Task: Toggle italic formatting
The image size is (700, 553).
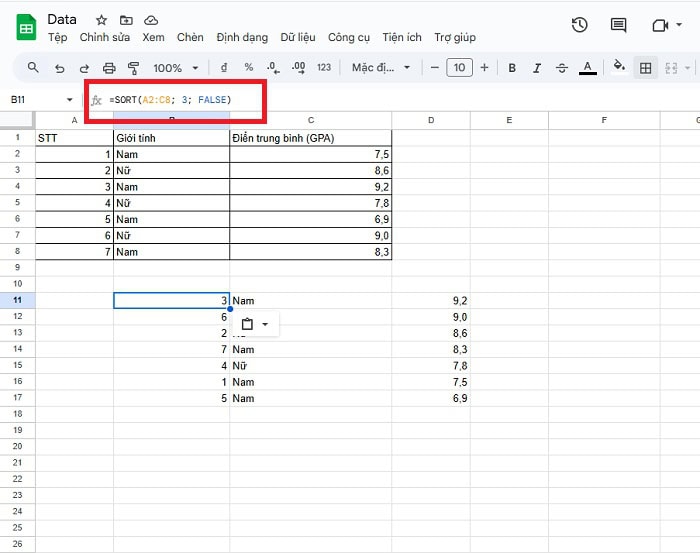Action: (x=537, y=68)
